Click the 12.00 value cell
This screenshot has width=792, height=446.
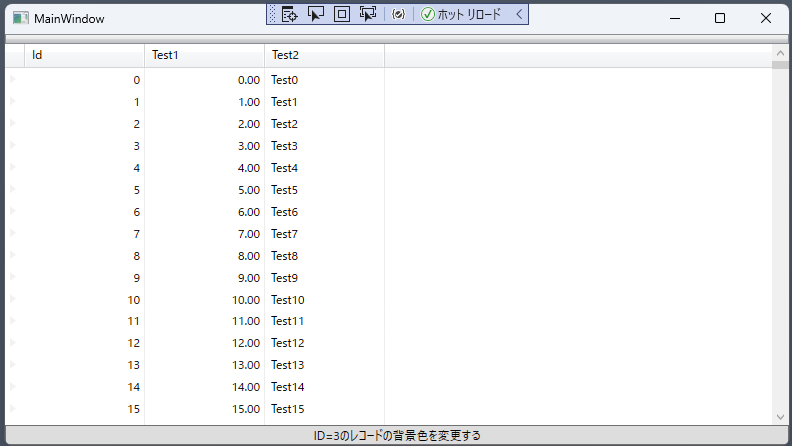(205, 343)
